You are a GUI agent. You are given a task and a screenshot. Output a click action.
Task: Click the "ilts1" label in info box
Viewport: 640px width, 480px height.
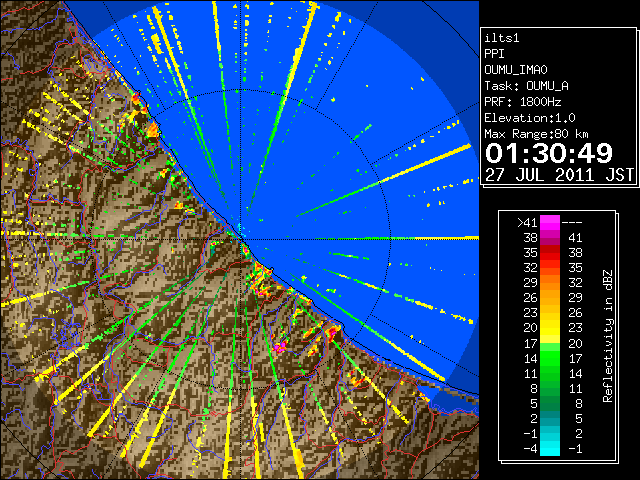(x=502, y=38)
